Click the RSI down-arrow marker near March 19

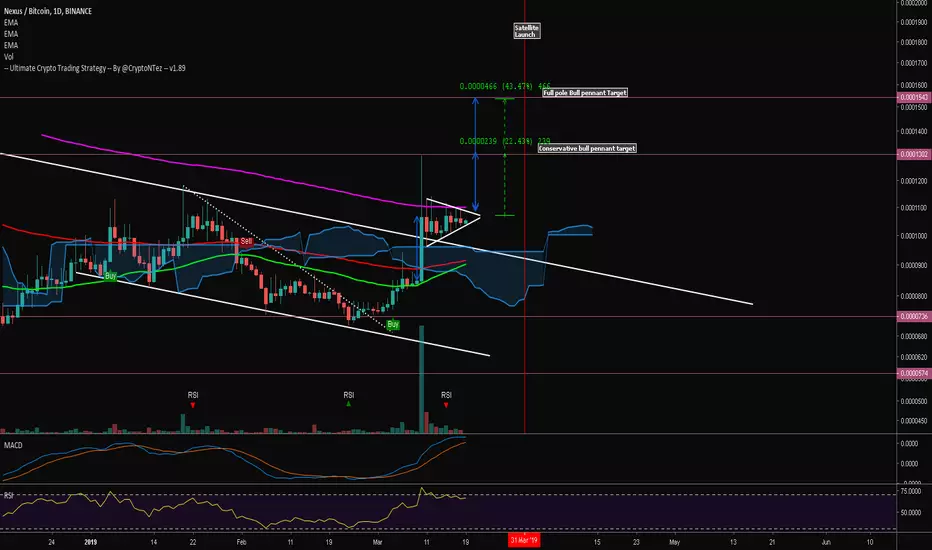click(446, 405)
